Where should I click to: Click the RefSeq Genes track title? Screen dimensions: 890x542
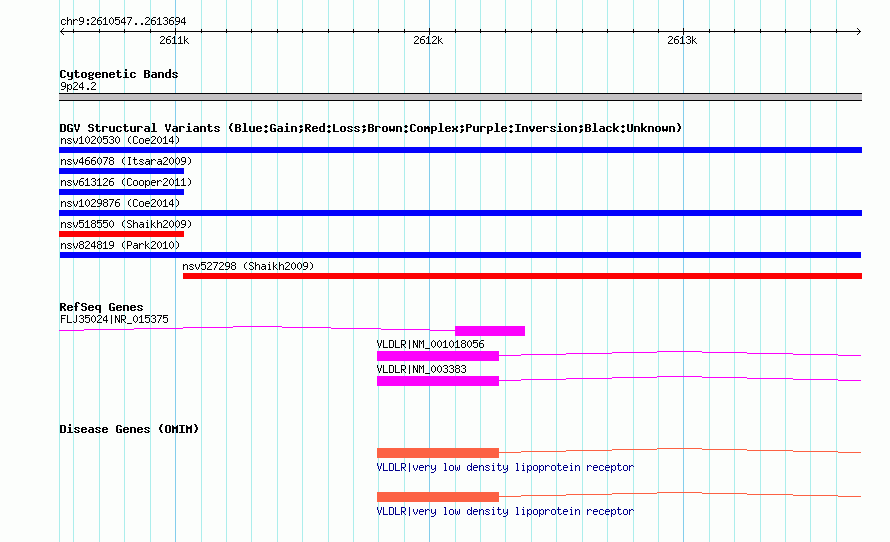(101, 307)
